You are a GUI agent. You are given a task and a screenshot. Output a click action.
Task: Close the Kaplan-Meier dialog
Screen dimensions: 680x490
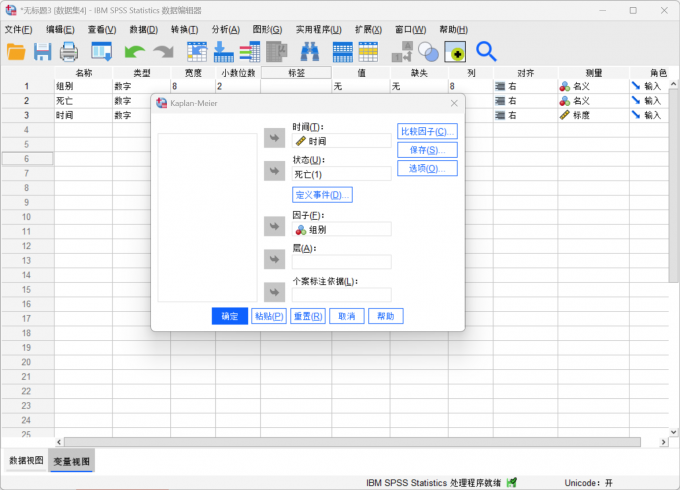pyautogui.click(x=454, y=103)
